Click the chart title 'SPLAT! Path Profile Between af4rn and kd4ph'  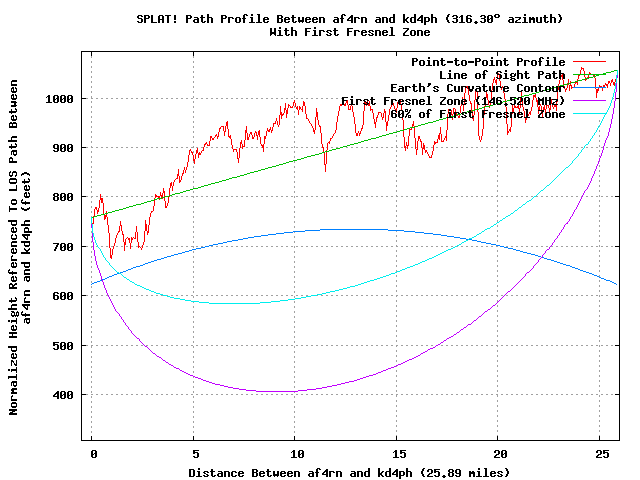coord(287,19)
